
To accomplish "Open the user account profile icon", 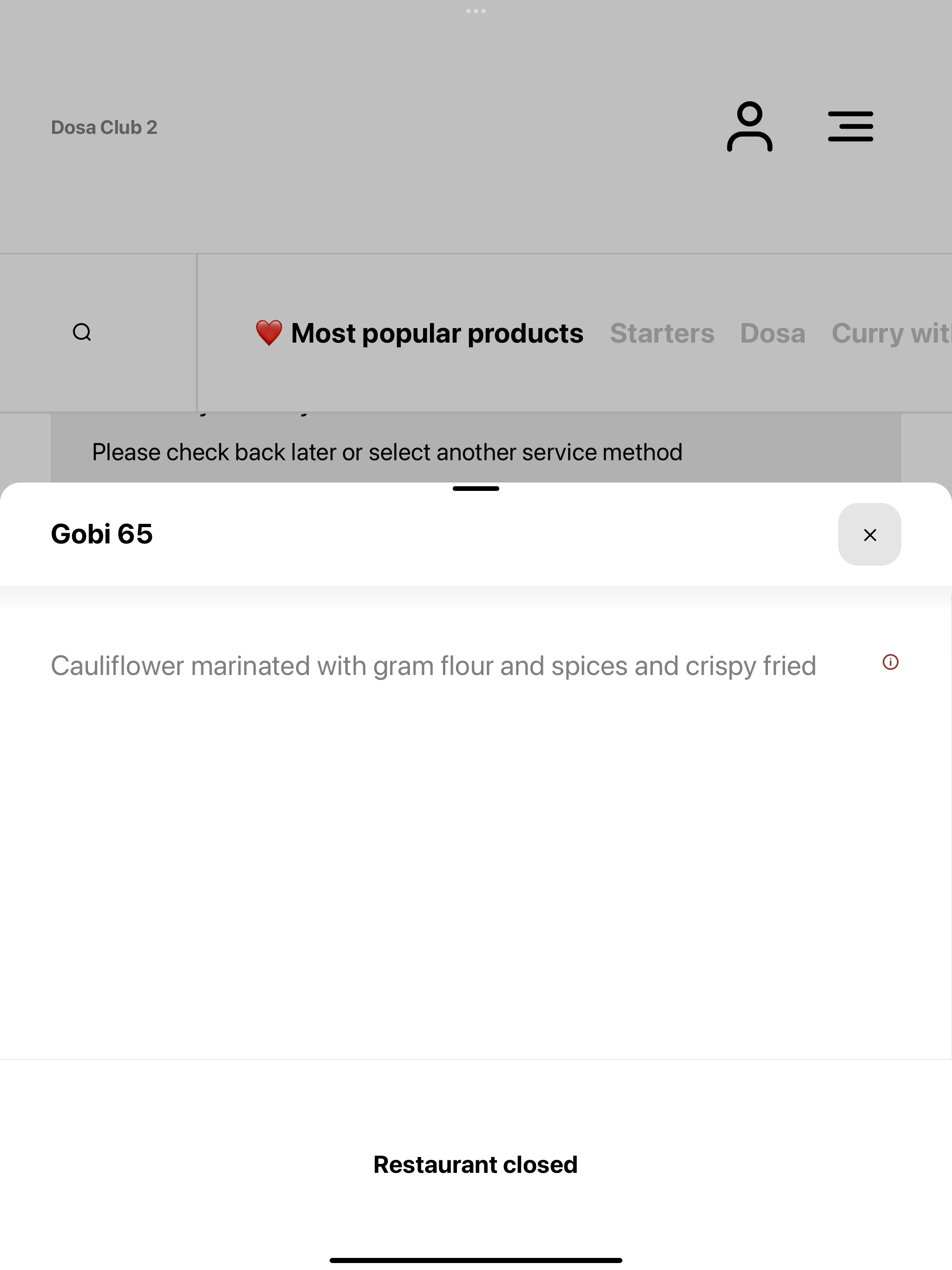I will (x=749, y=127).
